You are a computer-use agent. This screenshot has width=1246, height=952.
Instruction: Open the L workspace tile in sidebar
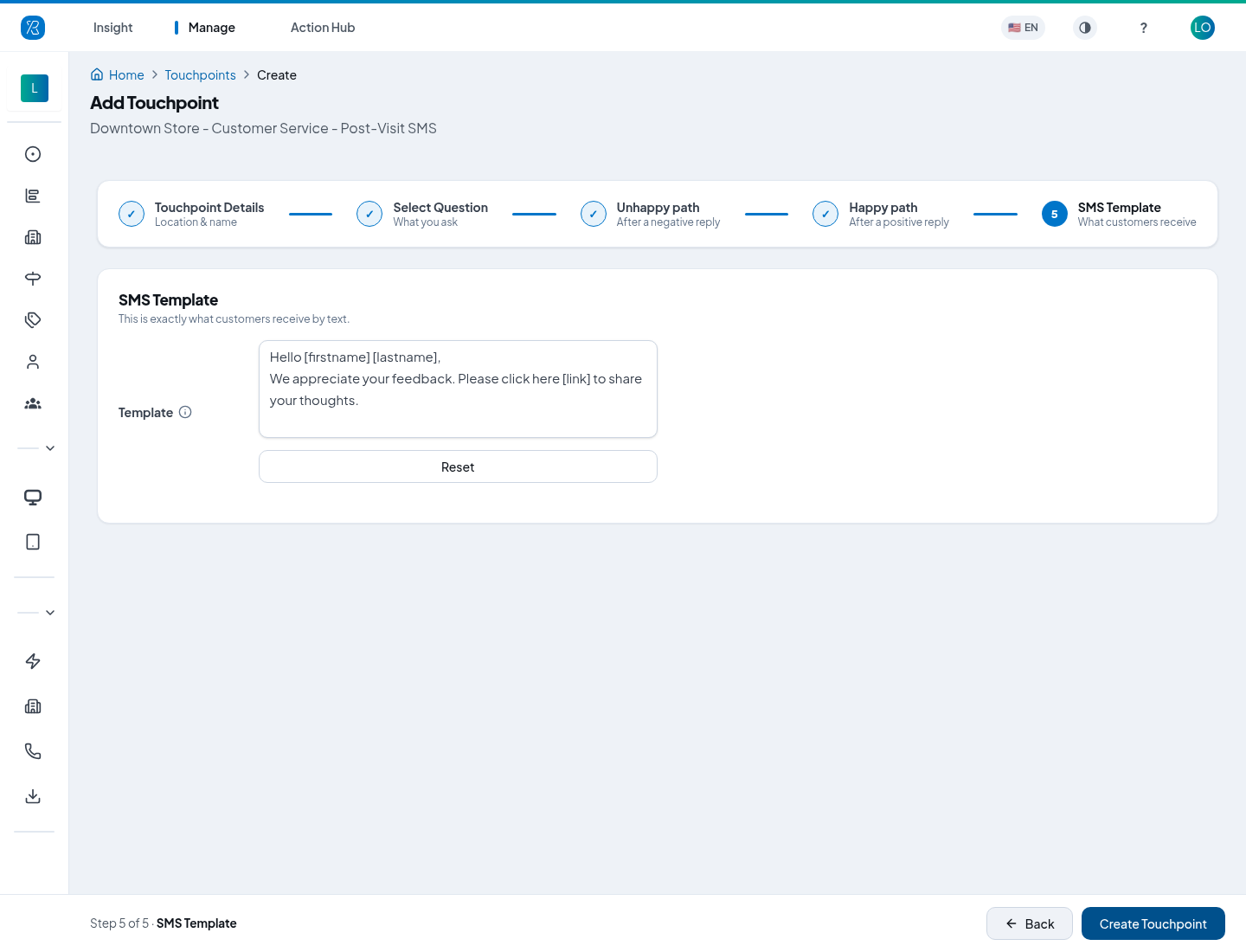coord(35,88)
